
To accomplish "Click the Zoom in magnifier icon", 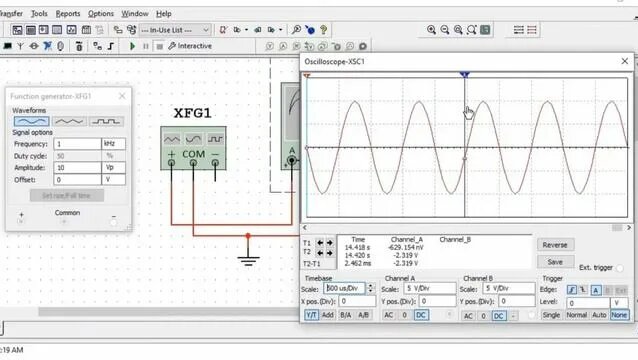I will point(431,30).
